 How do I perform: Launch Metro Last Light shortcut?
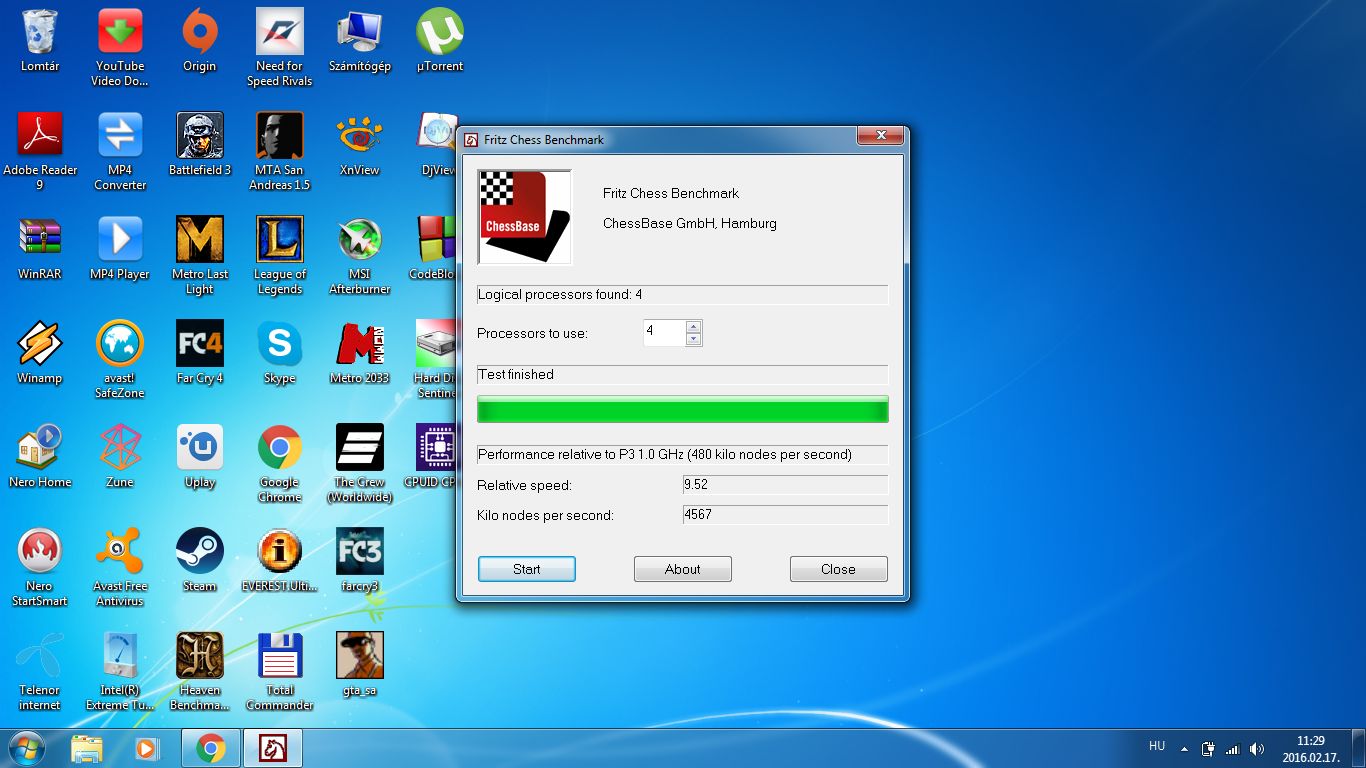200,255
